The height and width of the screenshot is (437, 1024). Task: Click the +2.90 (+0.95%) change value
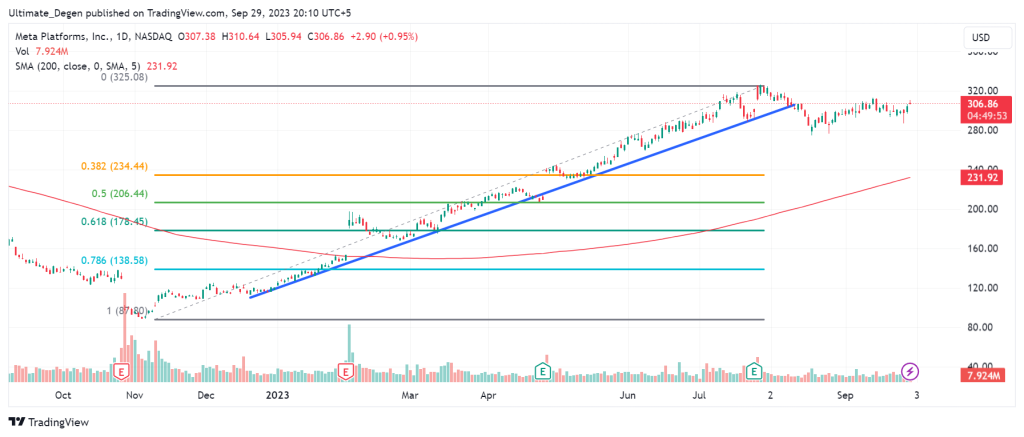[385, 38]
